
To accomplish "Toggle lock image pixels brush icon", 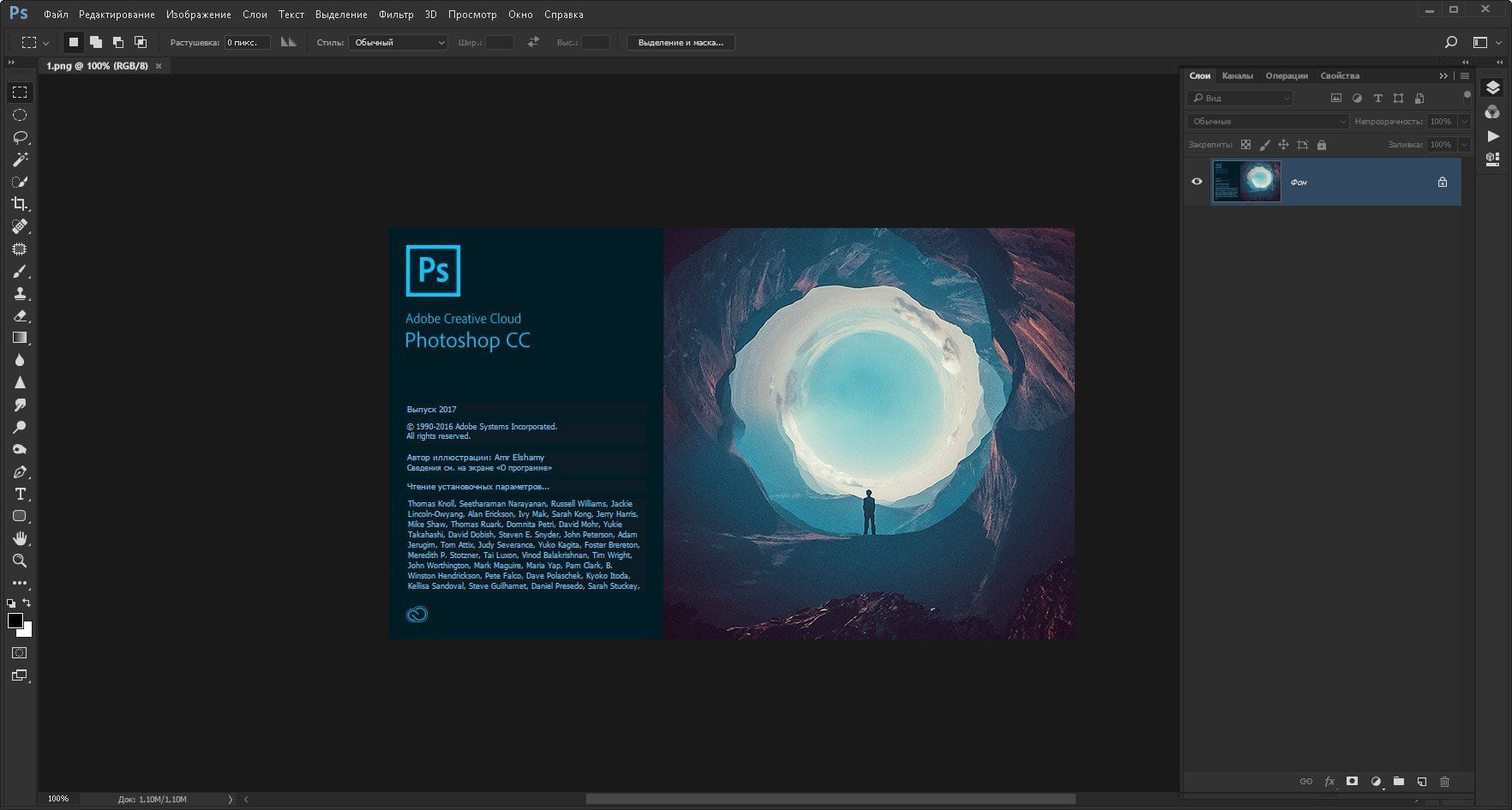I will pos(1264,145).
